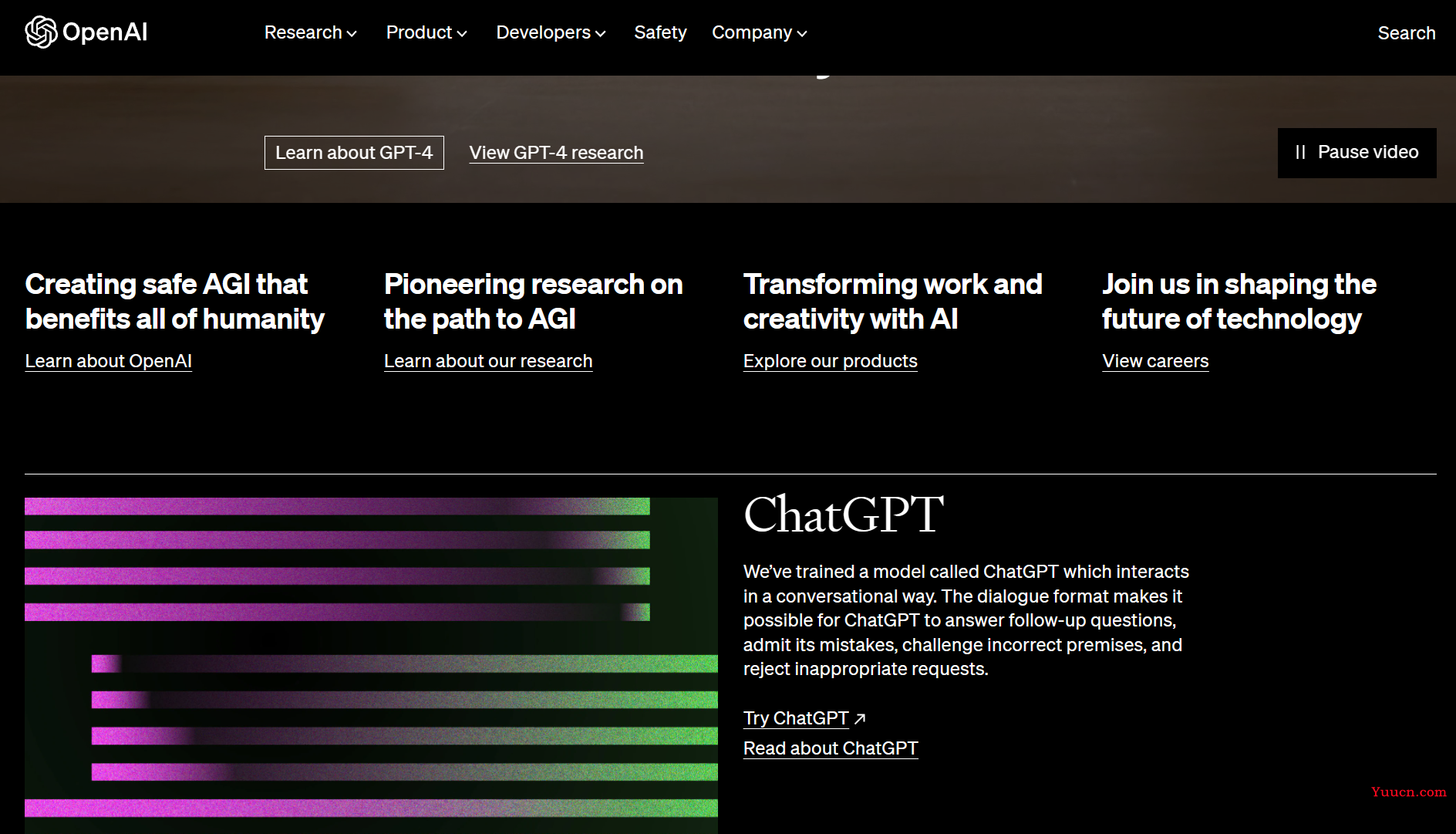Open the Learn about OpenAI link

coord(108,361)
